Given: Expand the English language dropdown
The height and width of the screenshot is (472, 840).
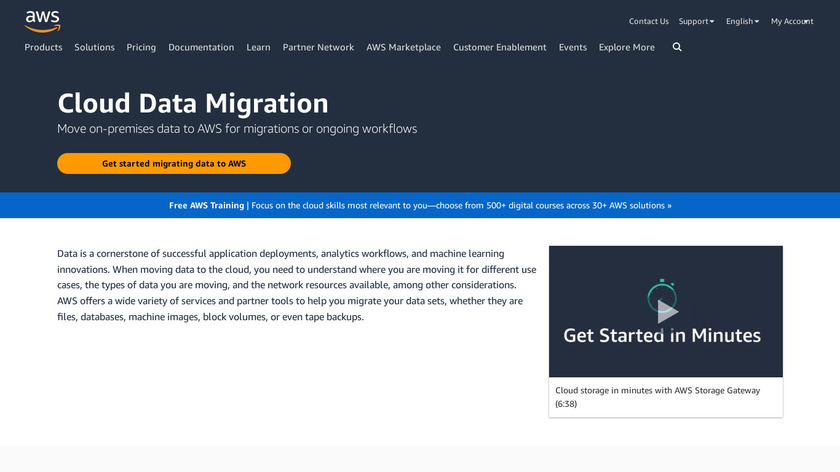Looking at the screenshot, I should pos(742,21).
